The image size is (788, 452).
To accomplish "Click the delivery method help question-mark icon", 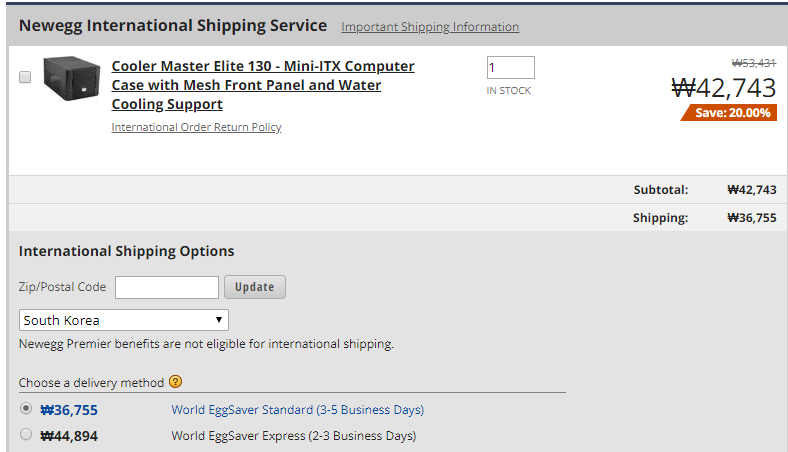I will [x=175, y=382].
